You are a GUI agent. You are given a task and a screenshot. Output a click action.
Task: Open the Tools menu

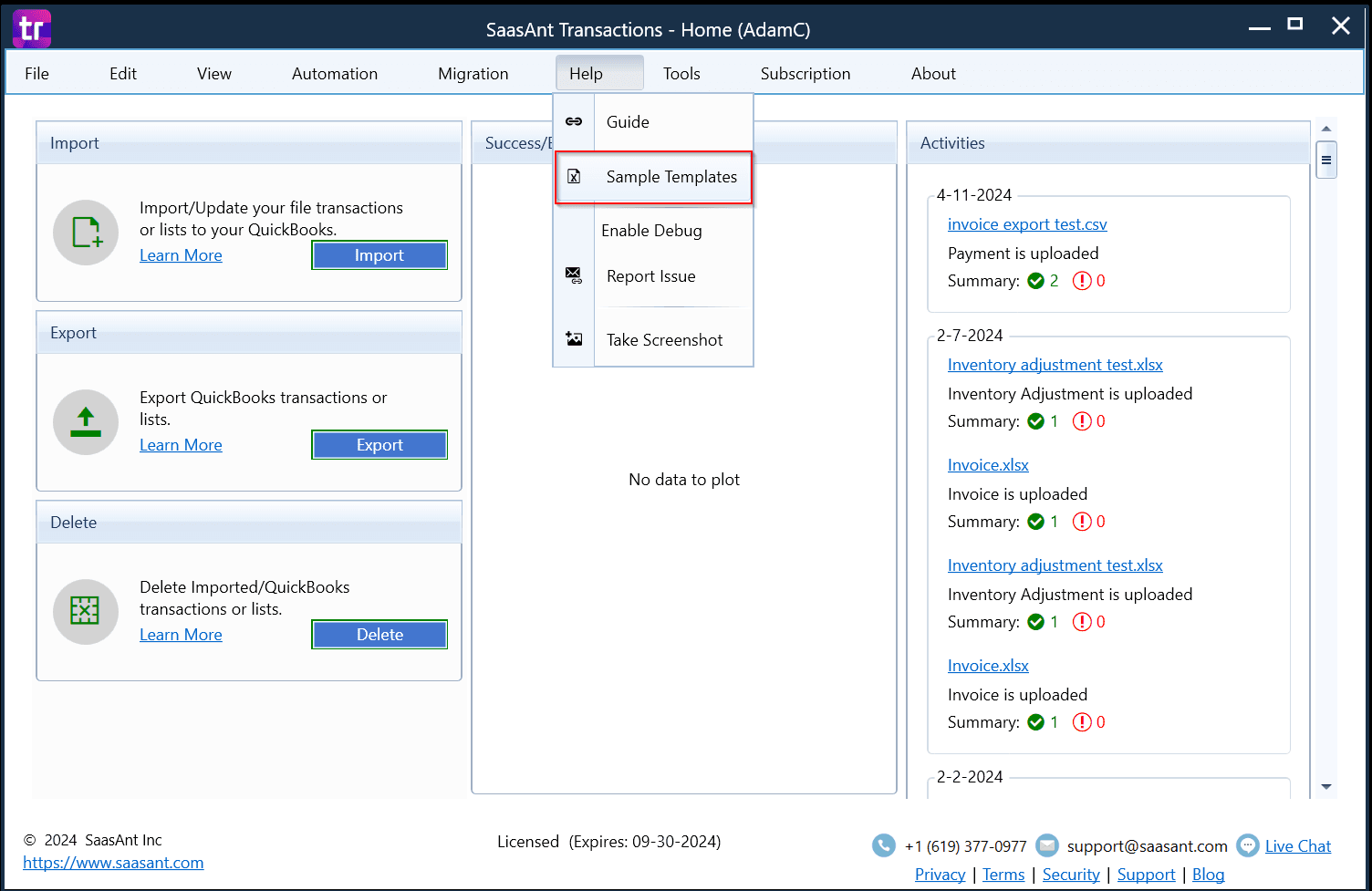coord(681,74)
